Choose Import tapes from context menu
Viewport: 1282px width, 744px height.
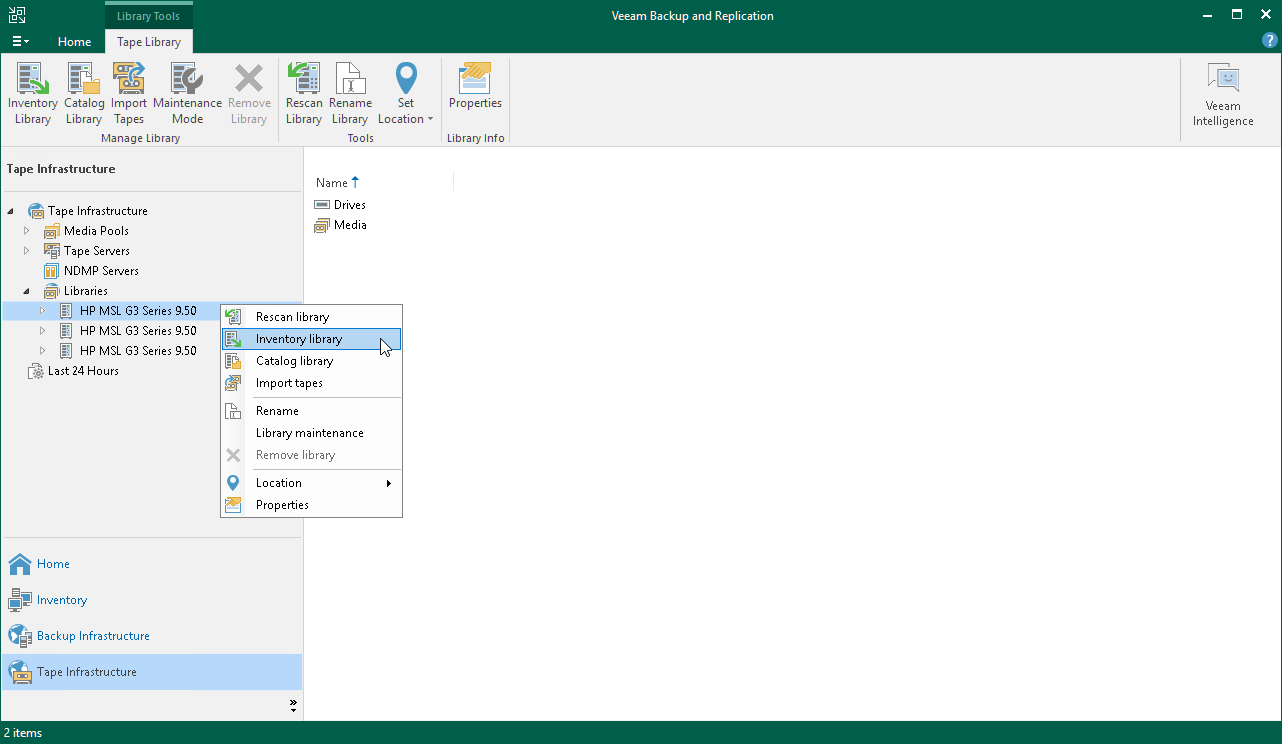[311, 383]
